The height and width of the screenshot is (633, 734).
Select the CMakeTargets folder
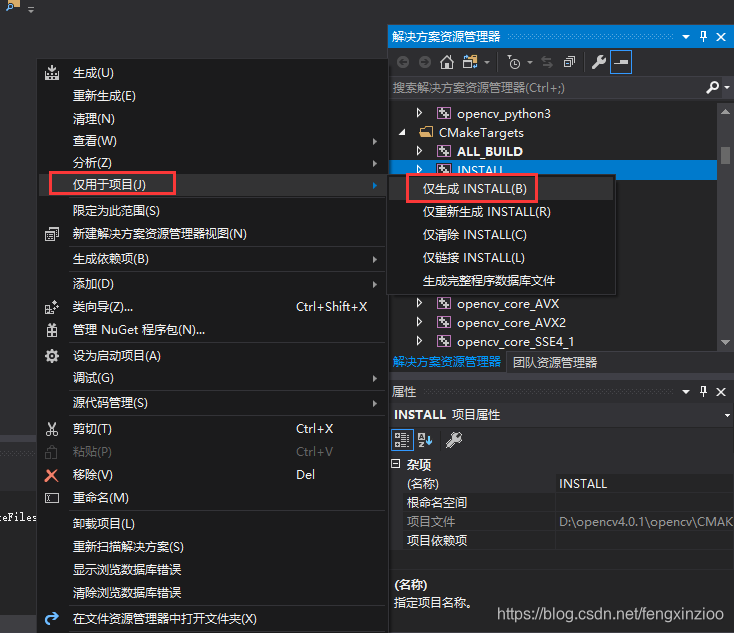point(481,133)
